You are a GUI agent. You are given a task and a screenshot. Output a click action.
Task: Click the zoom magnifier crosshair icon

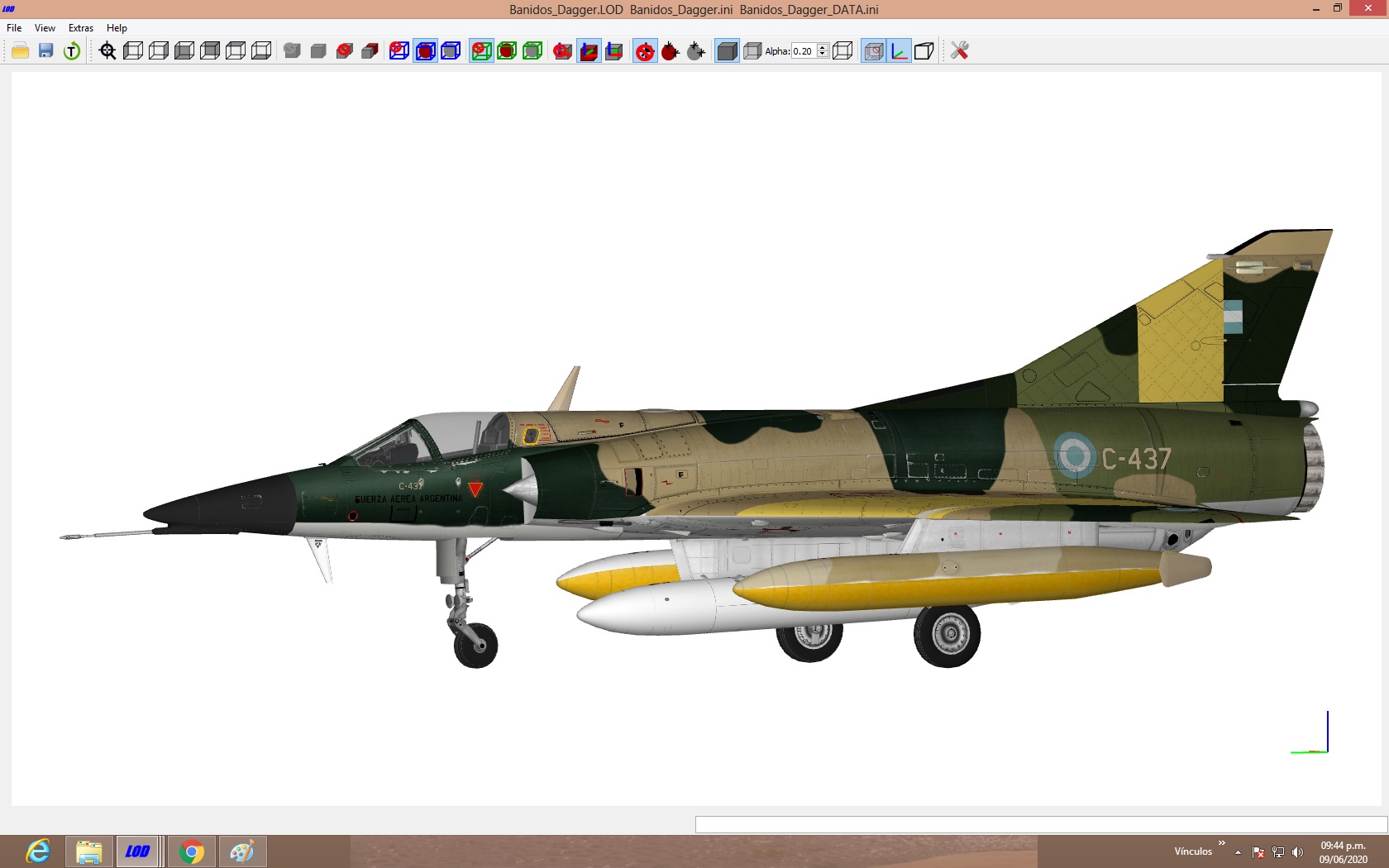[x=107, y=51]
